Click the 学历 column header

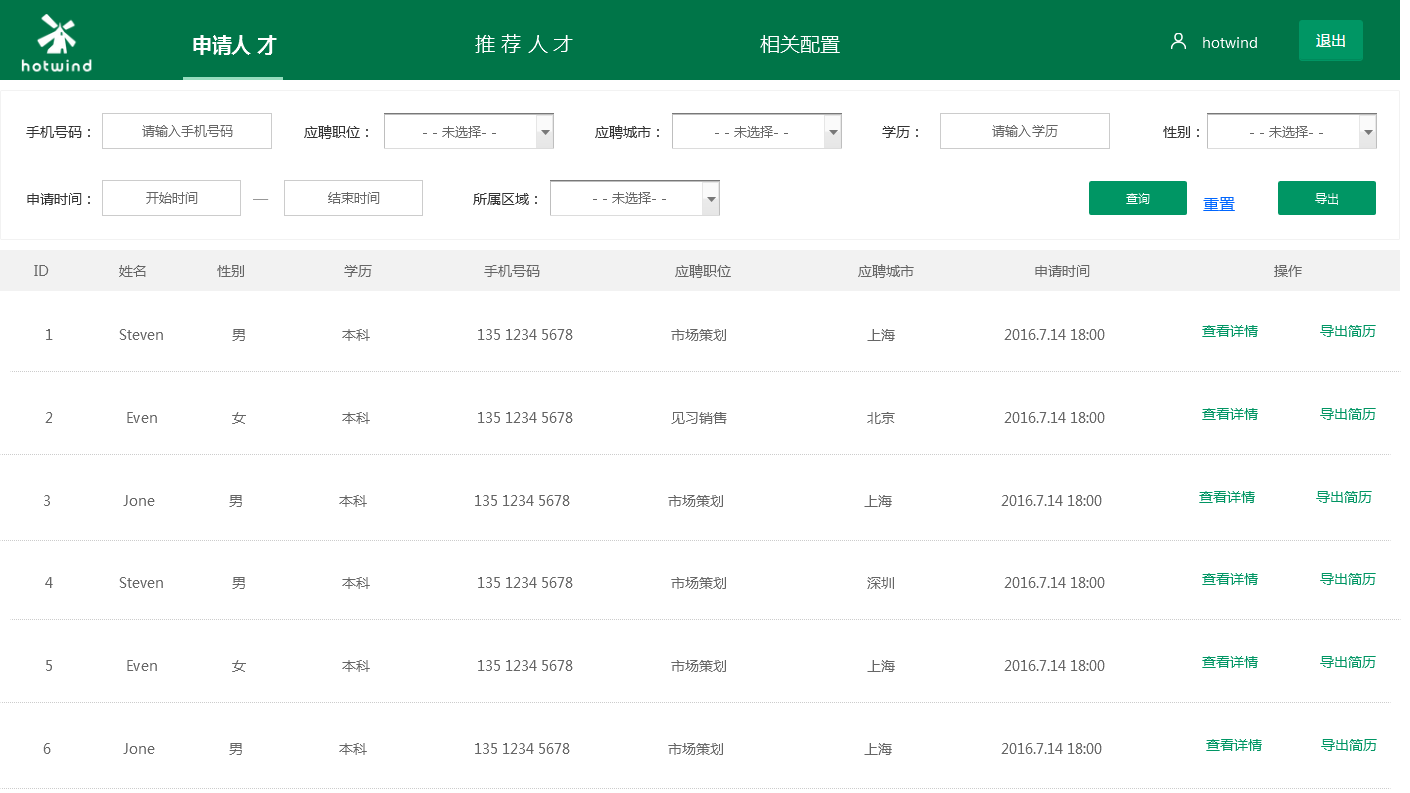point(358,272)
